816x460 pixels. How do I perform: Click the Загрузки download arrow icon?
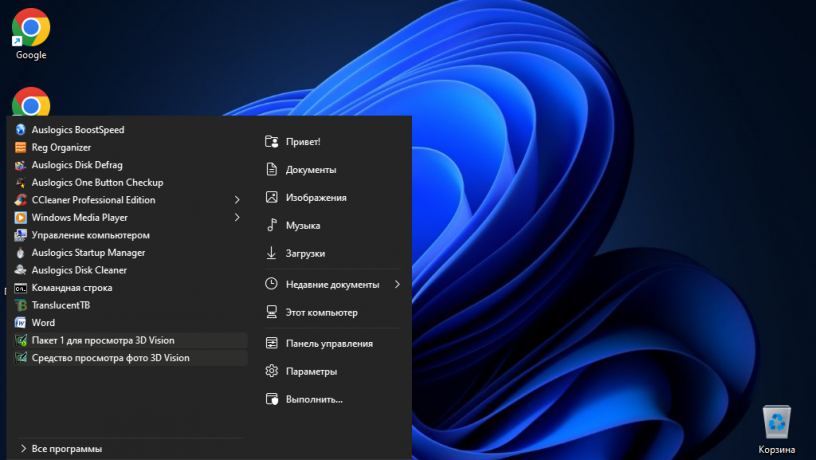pos(272,253)
